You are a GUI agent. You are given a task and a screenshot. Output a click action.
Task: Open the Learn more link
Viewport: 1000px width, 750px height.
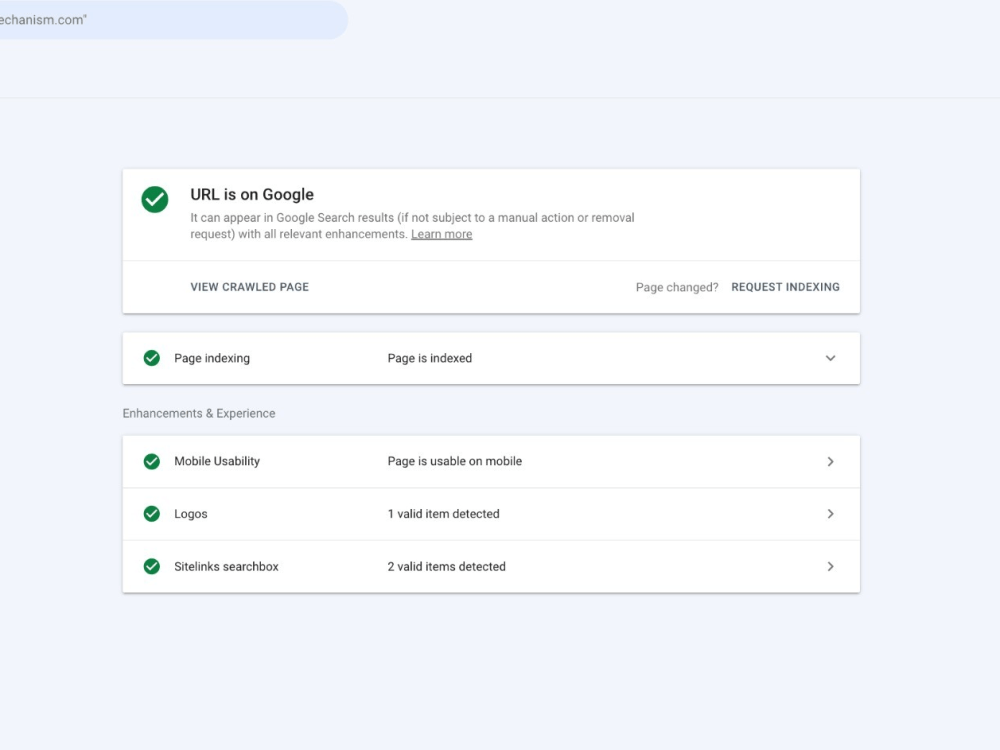[441, 234]
